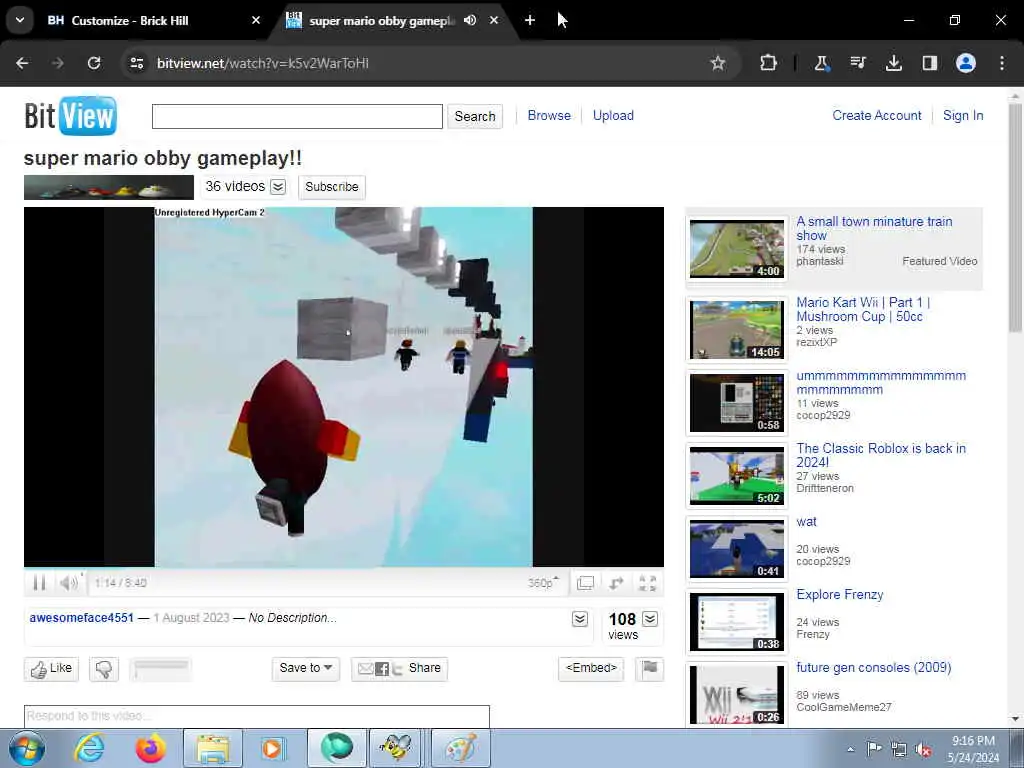
Task: Mute the super mario obby tab audio
Action: 470,20
